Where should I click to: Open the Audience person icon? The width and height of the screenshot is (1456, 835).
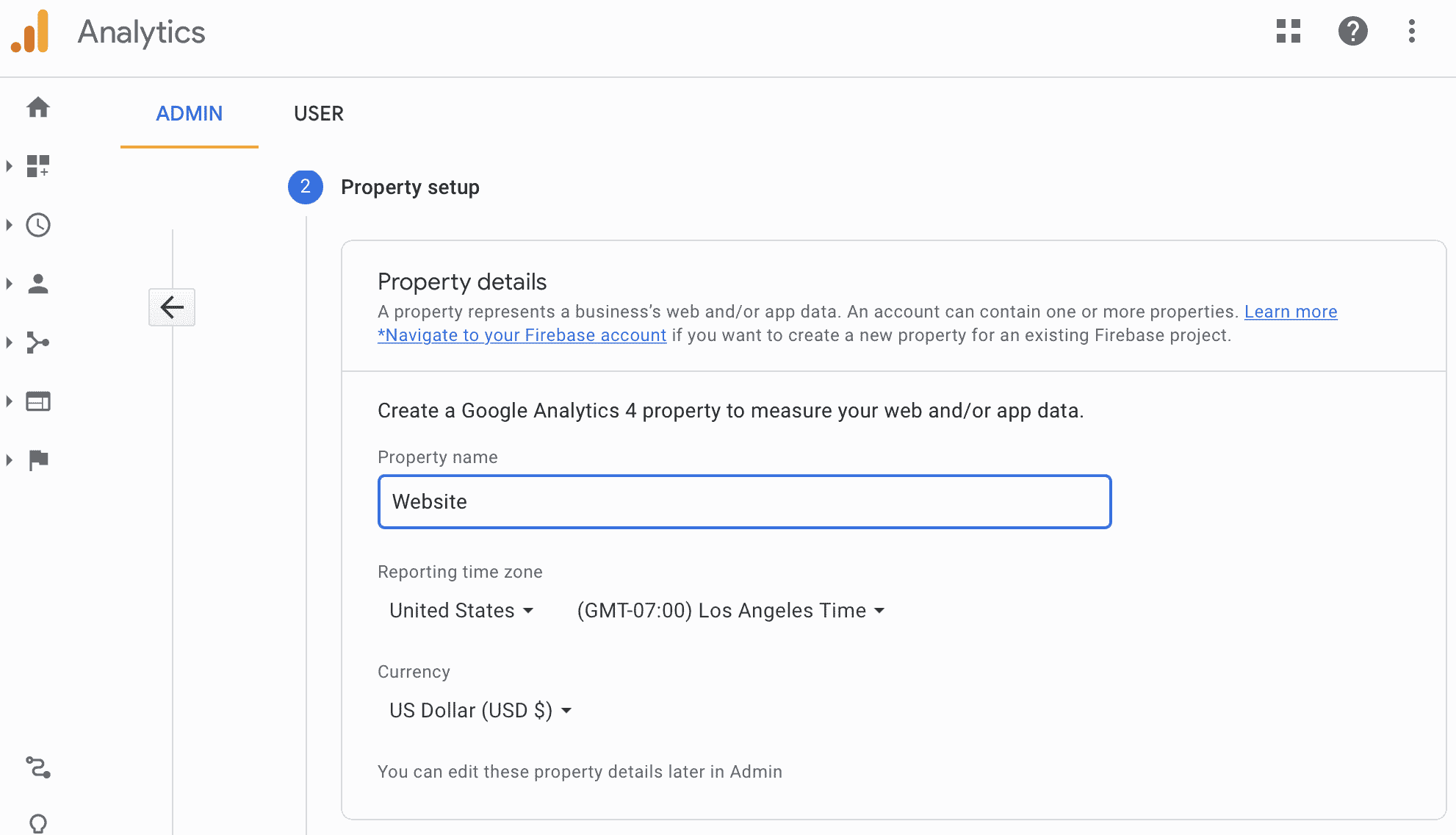pos(38,284)
